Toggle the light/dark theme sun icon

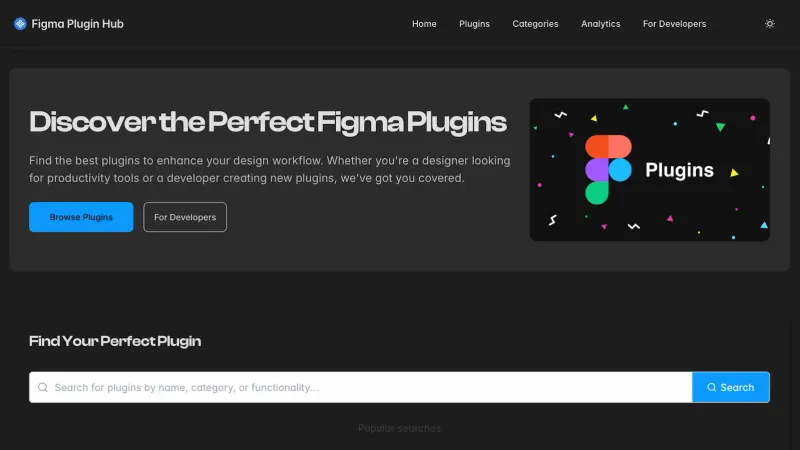[769, 24]
